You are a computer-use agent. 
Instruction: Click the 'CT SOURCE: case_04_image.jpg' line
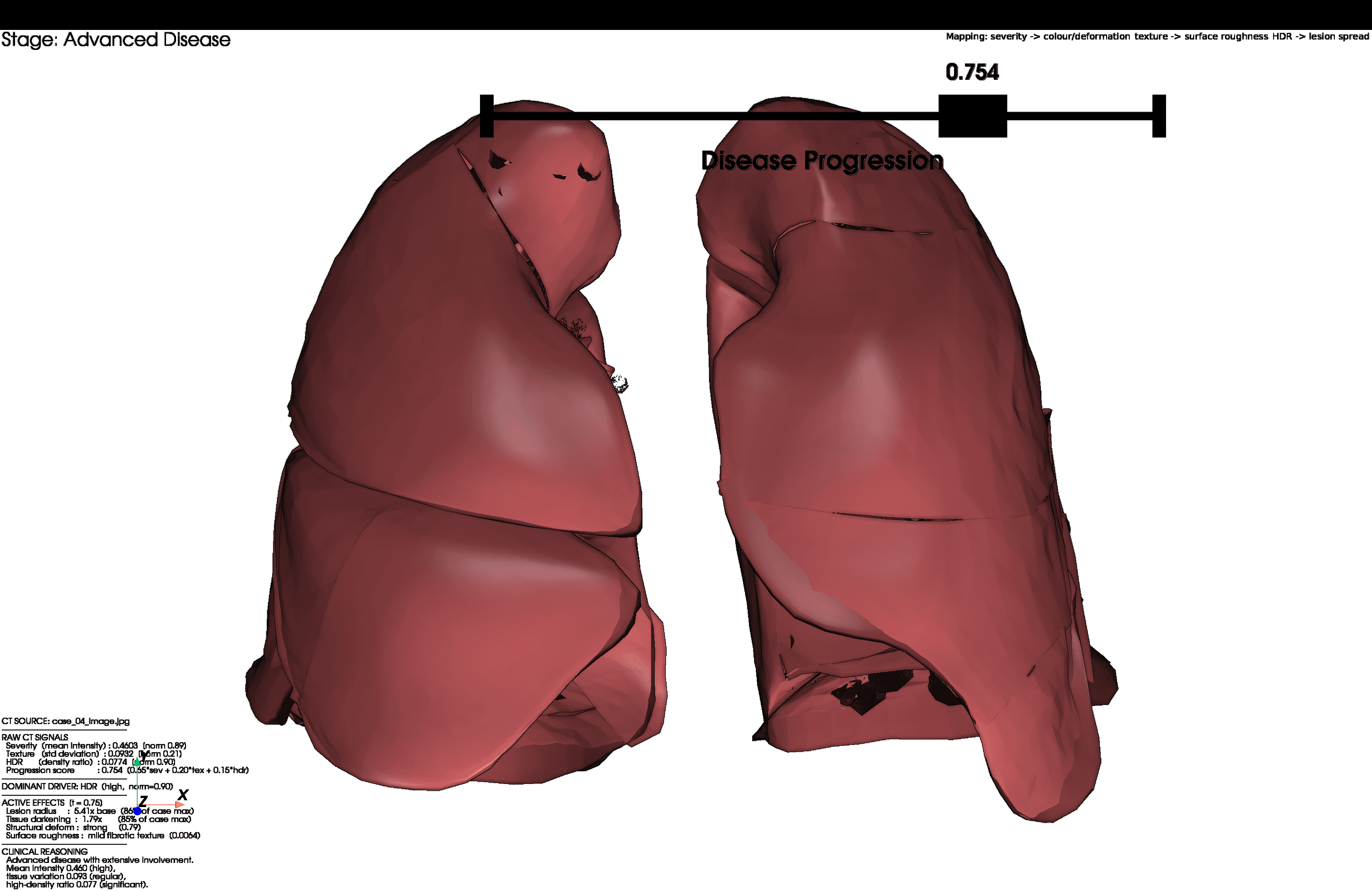tap(66, 721)
